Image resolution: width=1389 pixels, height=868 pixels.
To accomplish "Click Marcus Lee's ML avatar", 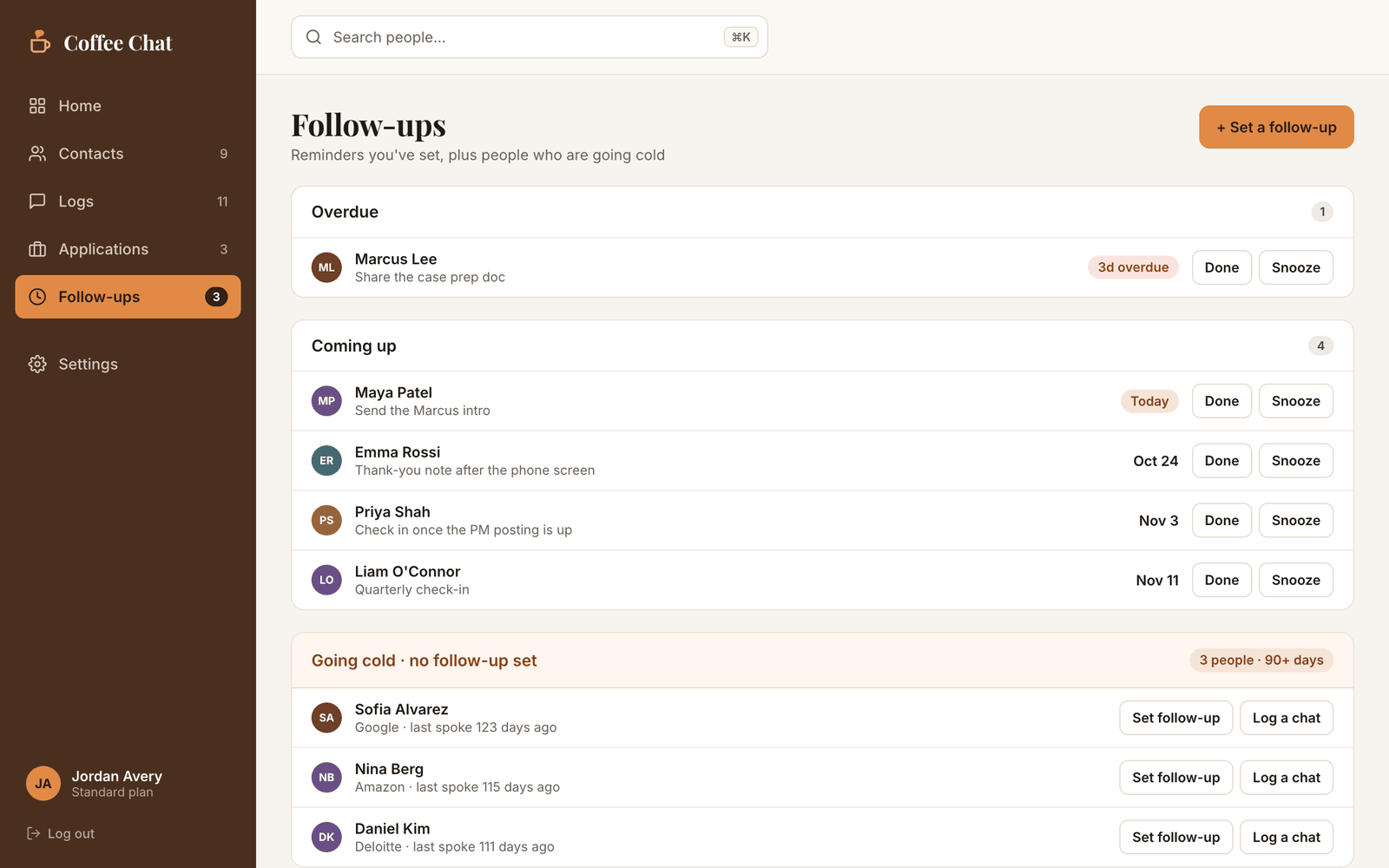I will click(326, 267).
